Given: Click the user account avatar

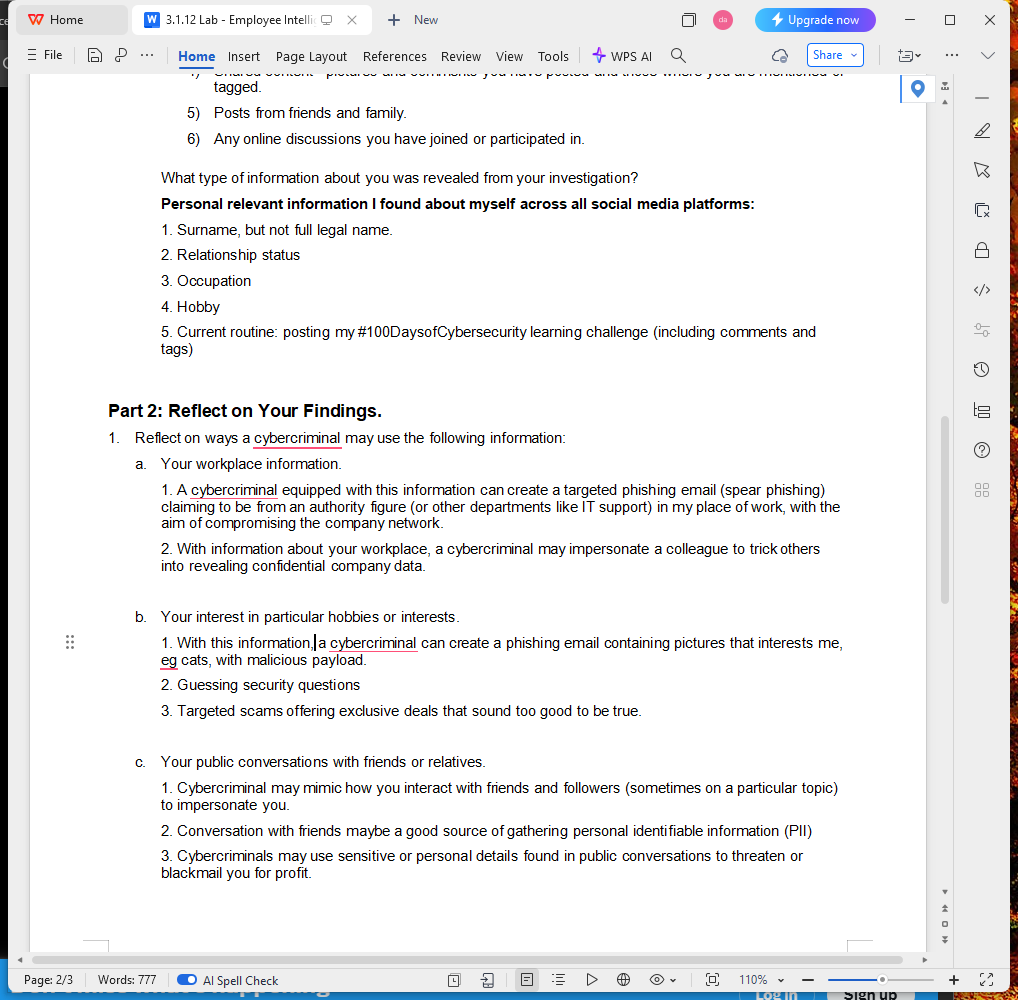Looking at the screenshot, I should tap(723, 20).
